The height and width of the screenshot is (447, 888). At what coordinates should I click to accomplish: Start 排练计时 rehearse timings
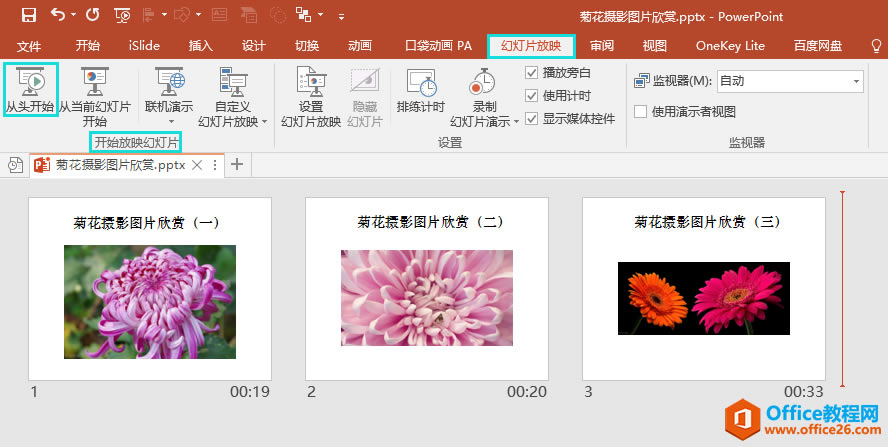(x=421, y=90)
